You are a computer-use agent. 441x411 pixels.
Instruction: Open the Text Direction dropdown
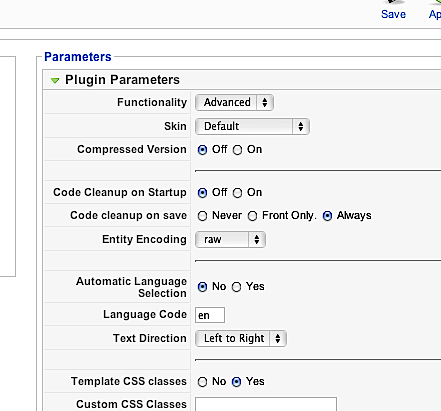(x=241, y=339)
